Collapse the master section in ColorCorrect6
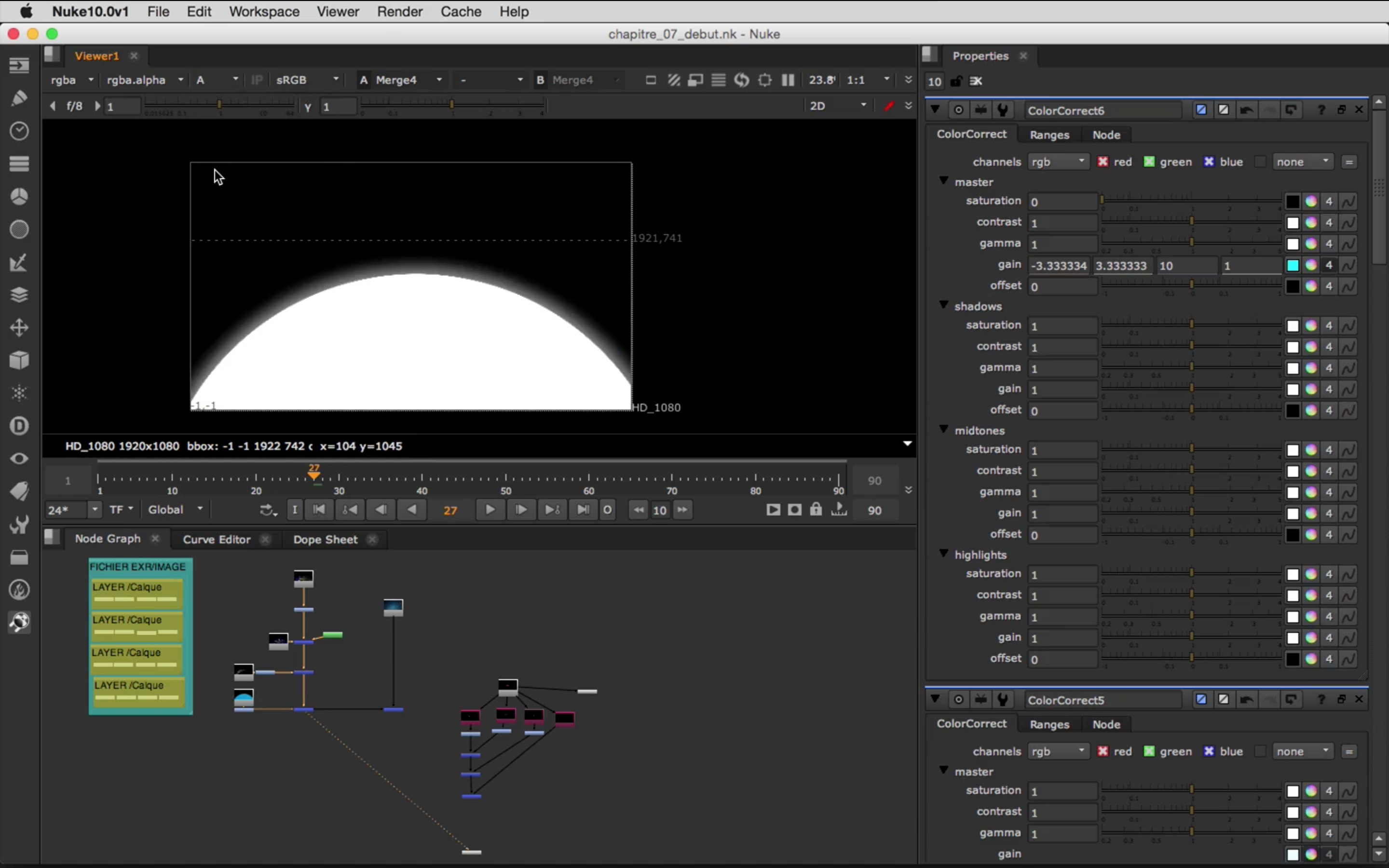The height and width of the screenshot is (868, 1389). [943, 181]
